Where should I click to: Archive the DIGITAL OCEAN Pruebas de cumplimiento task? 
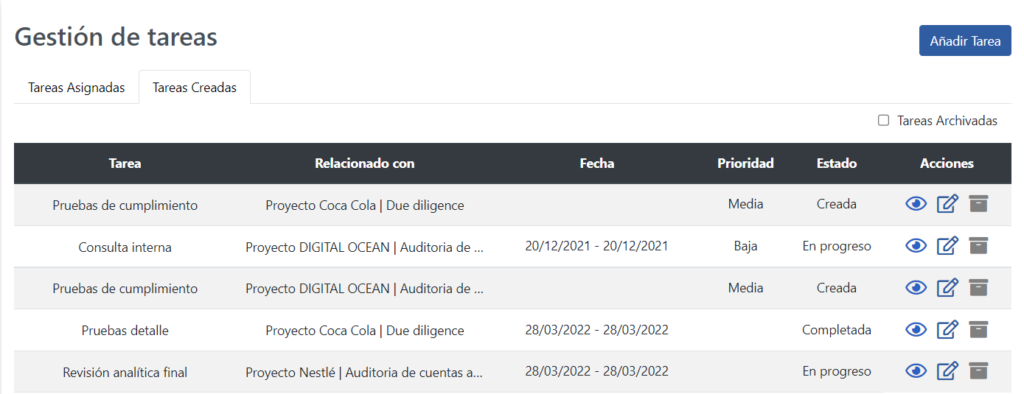978,287
